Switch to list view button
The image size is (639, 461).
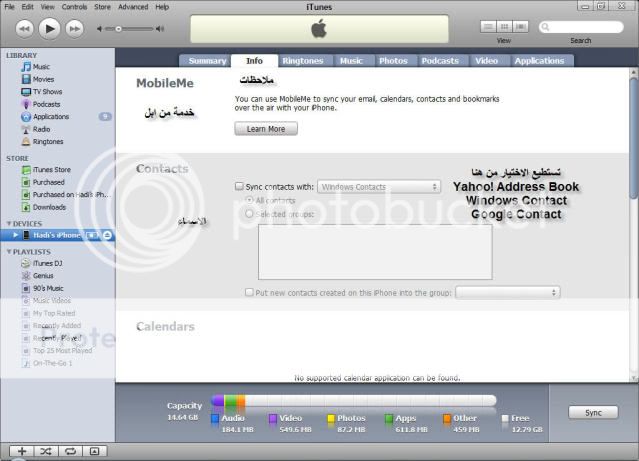488,27
